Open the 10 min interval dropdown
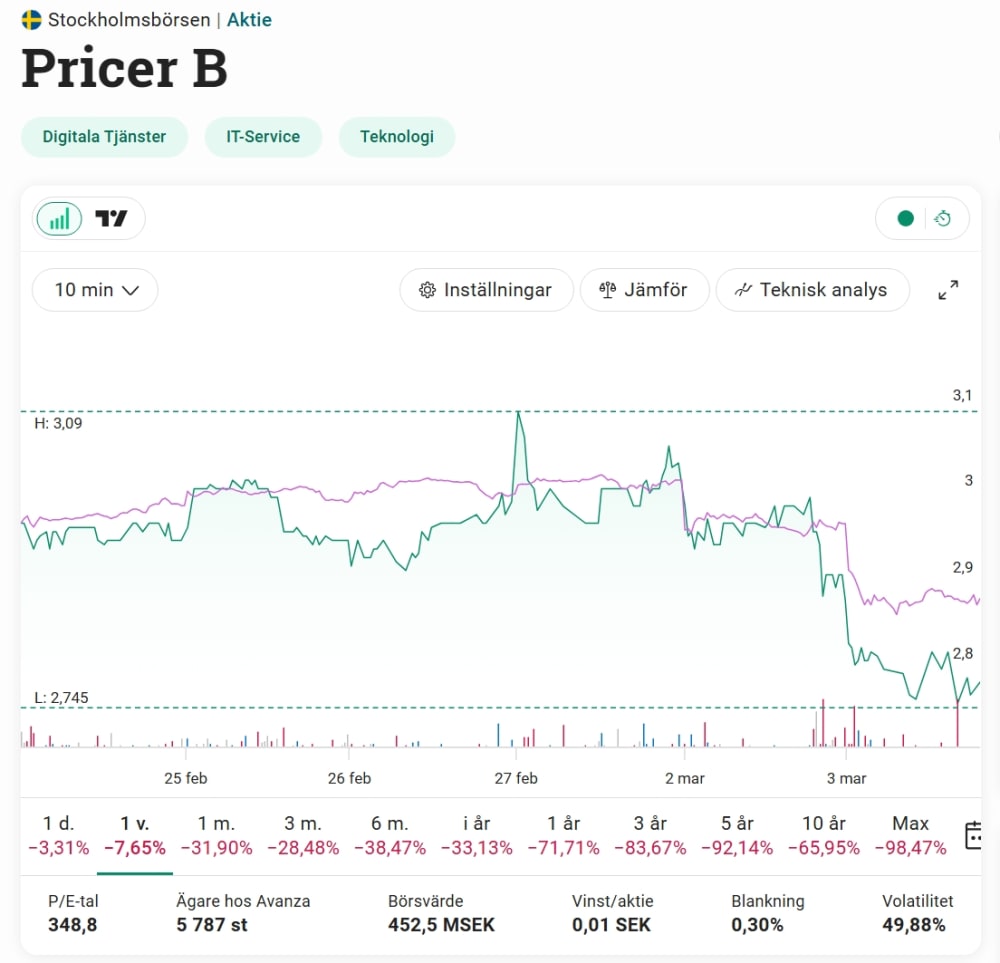 tap(95, 290)
